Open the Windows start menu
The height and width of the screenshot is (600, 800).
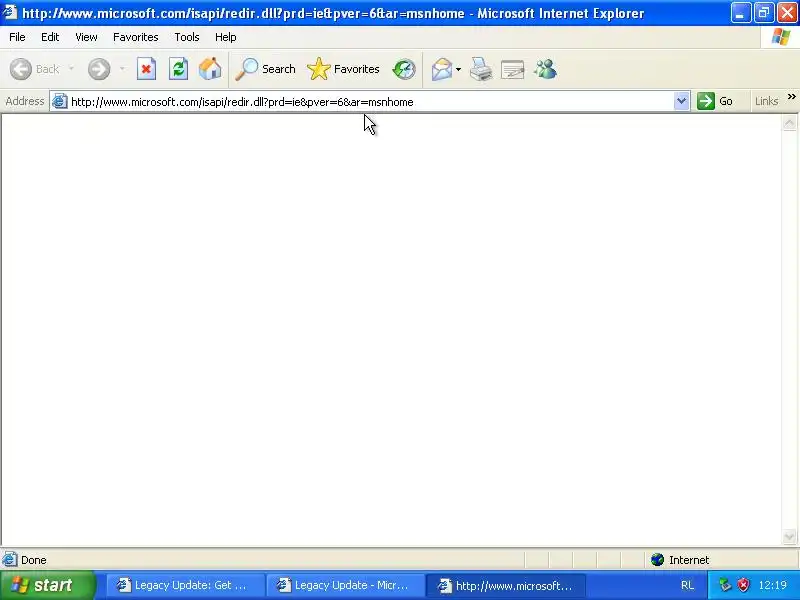48,585
